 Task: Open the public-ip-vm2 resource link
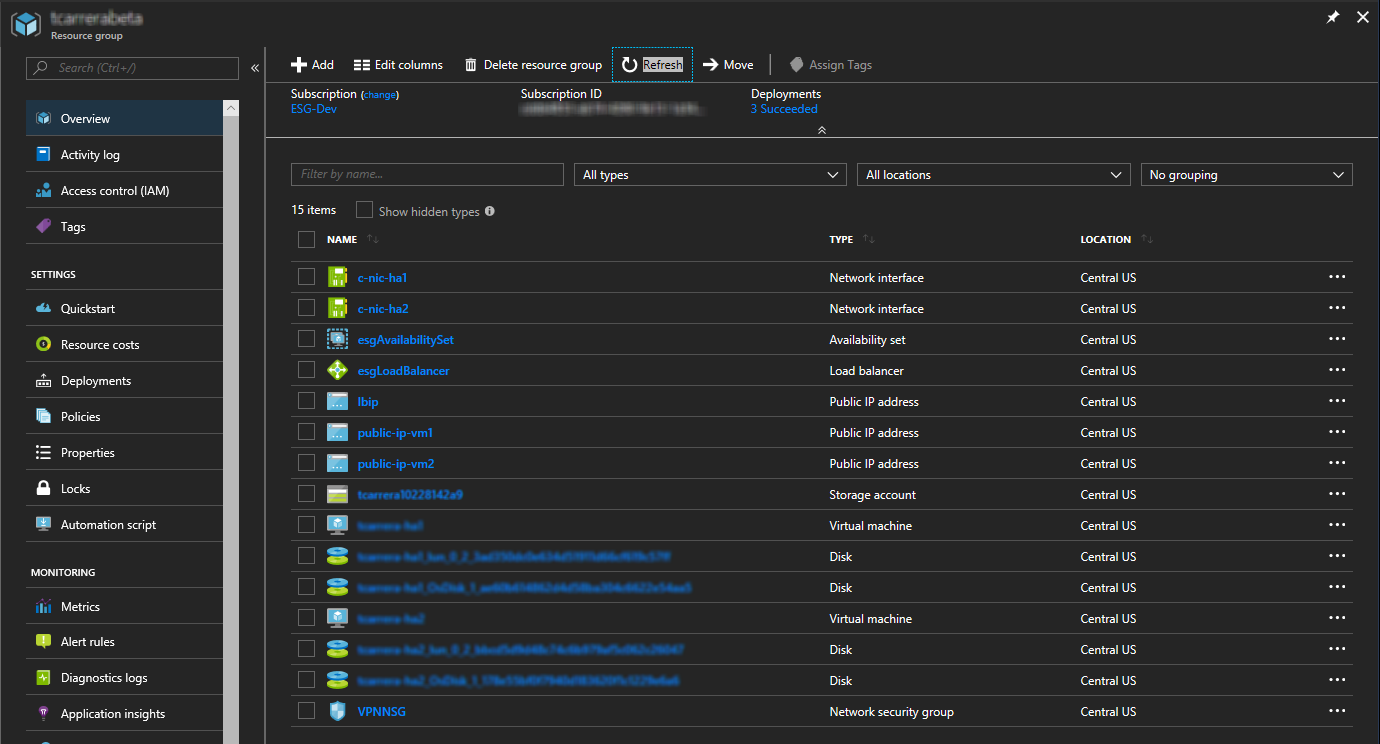[x=396, y=464]
